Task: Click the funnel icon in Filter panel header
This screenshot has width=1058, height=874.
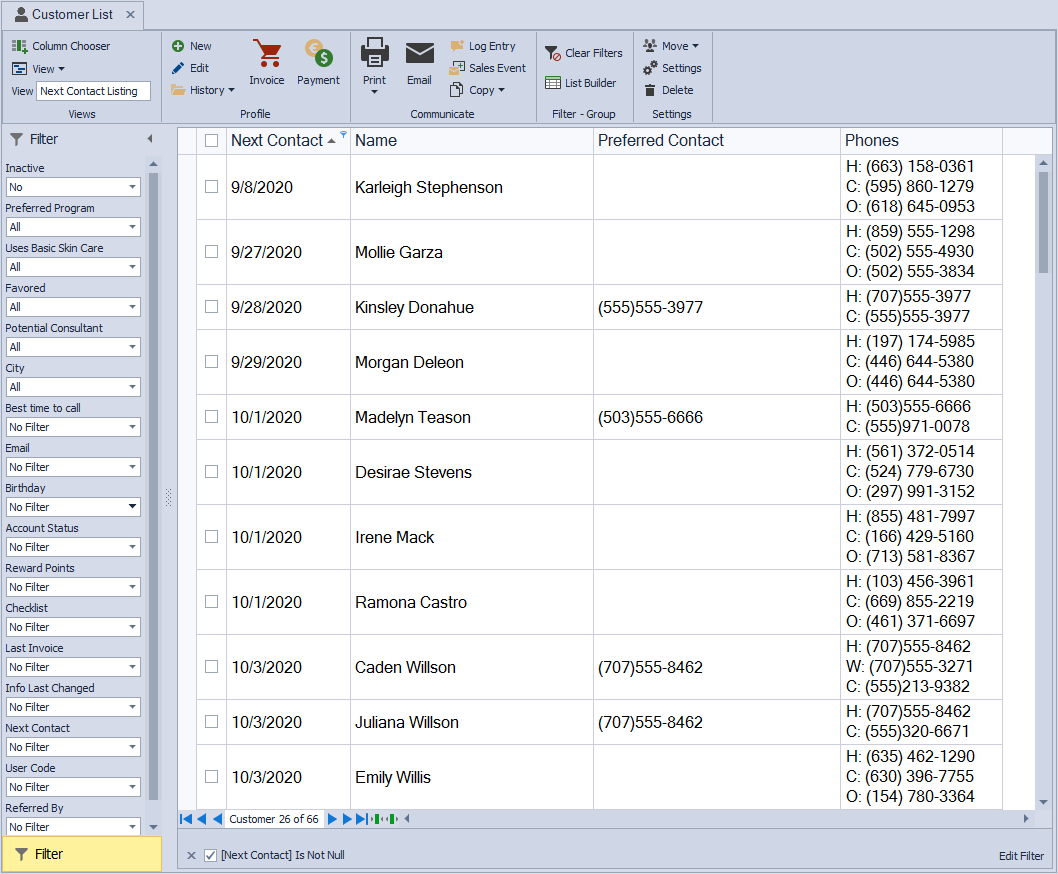Action: (x=17, y=139)
